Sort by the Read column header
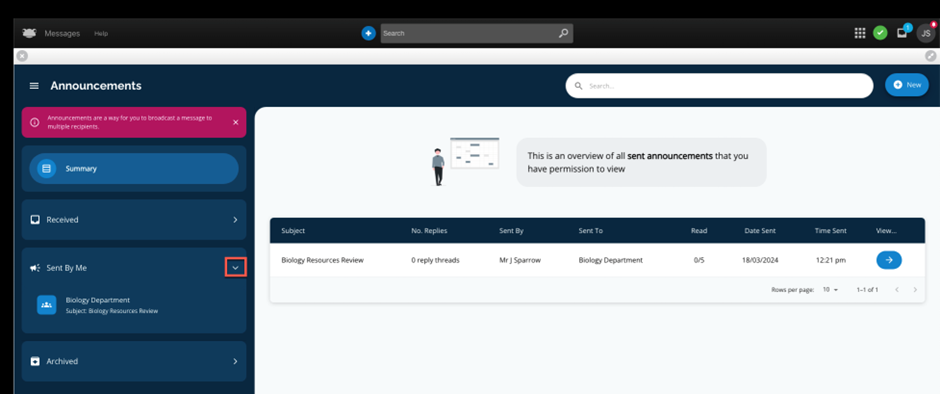 (699, 230)
